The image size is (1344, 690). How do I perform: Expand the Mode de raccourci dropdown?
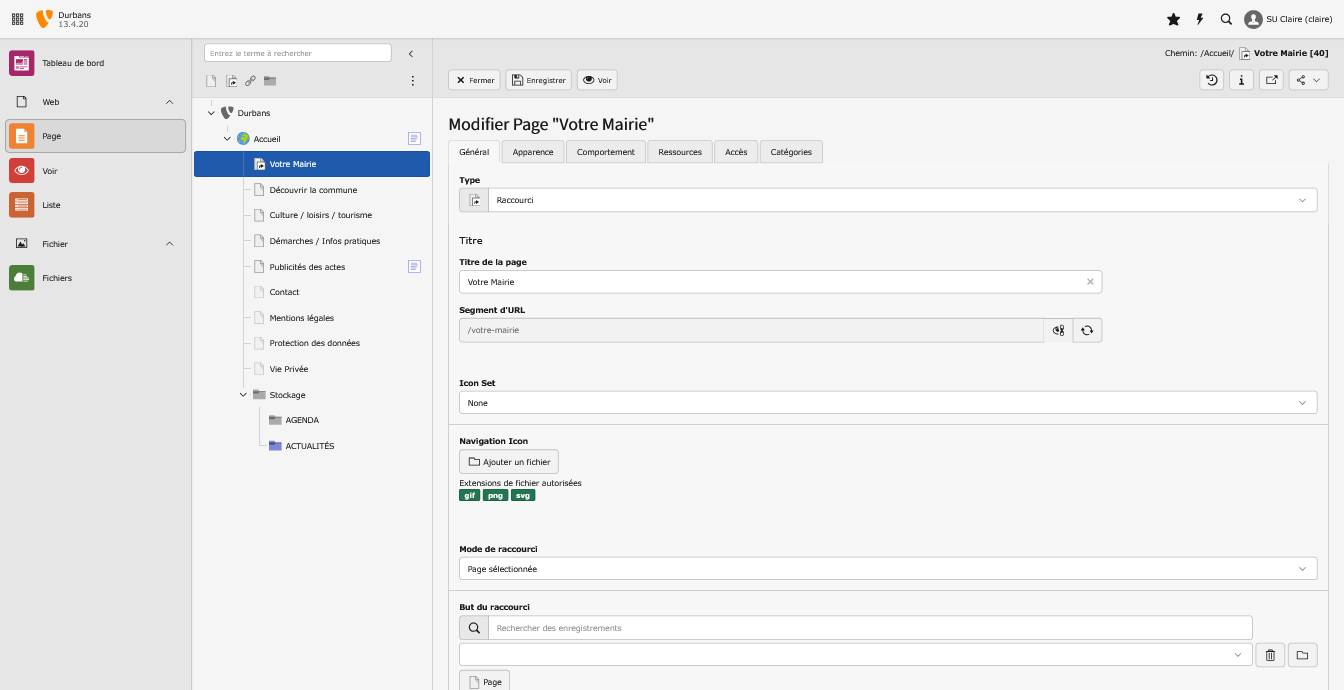[888, 569]
